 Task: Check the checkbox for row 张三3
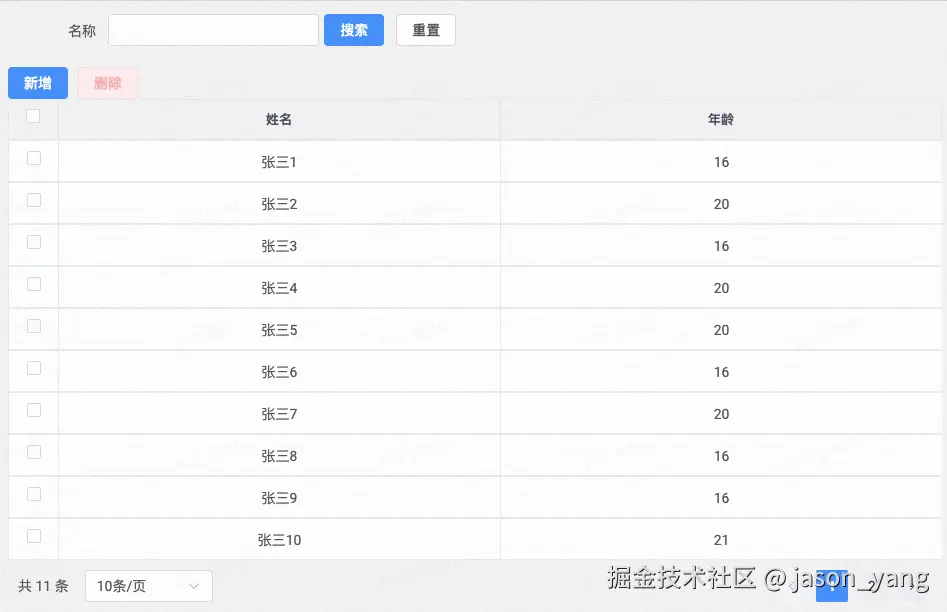(34, 242)
